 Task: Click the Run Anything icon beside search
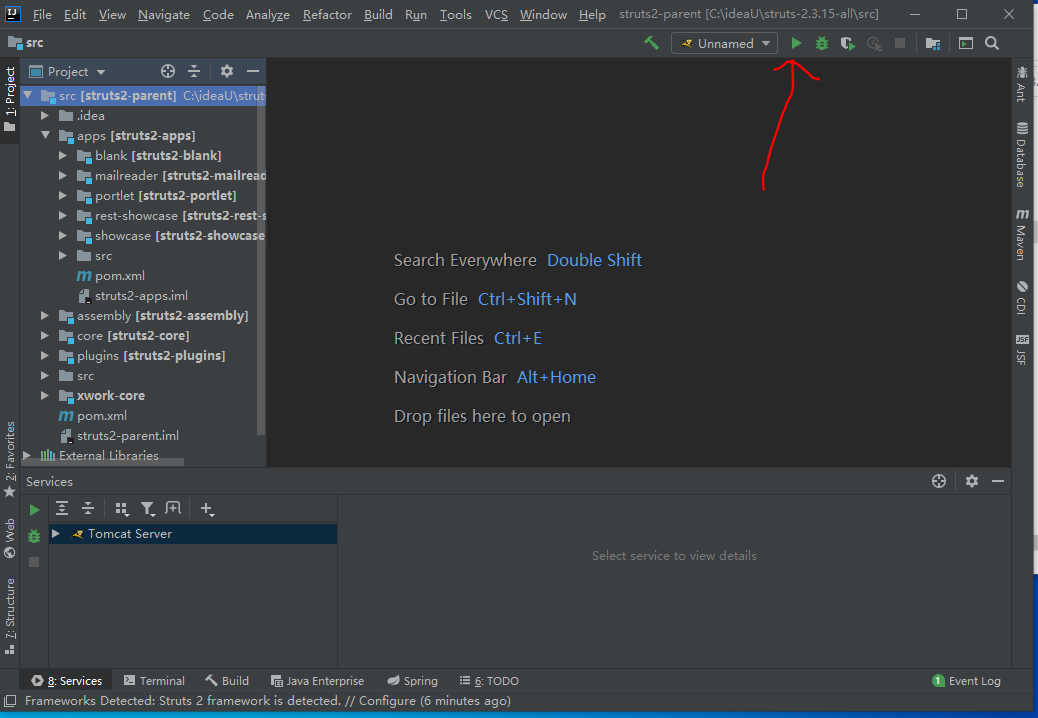click(x=966, y=43)
